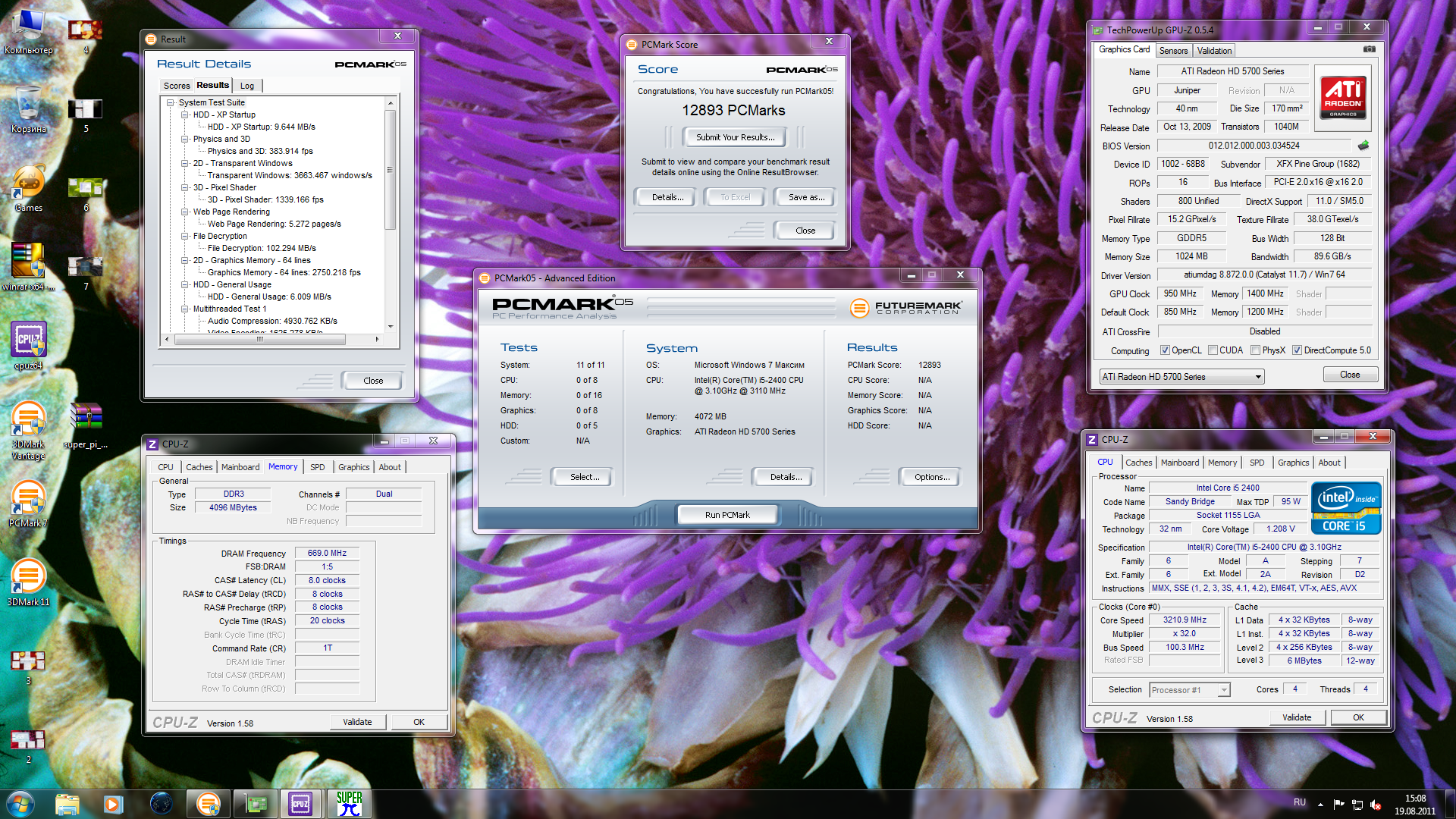Click Validate in the right CPU-Z window
The width and height of the screenshot is (1456, 819).
click(1296, 717)
